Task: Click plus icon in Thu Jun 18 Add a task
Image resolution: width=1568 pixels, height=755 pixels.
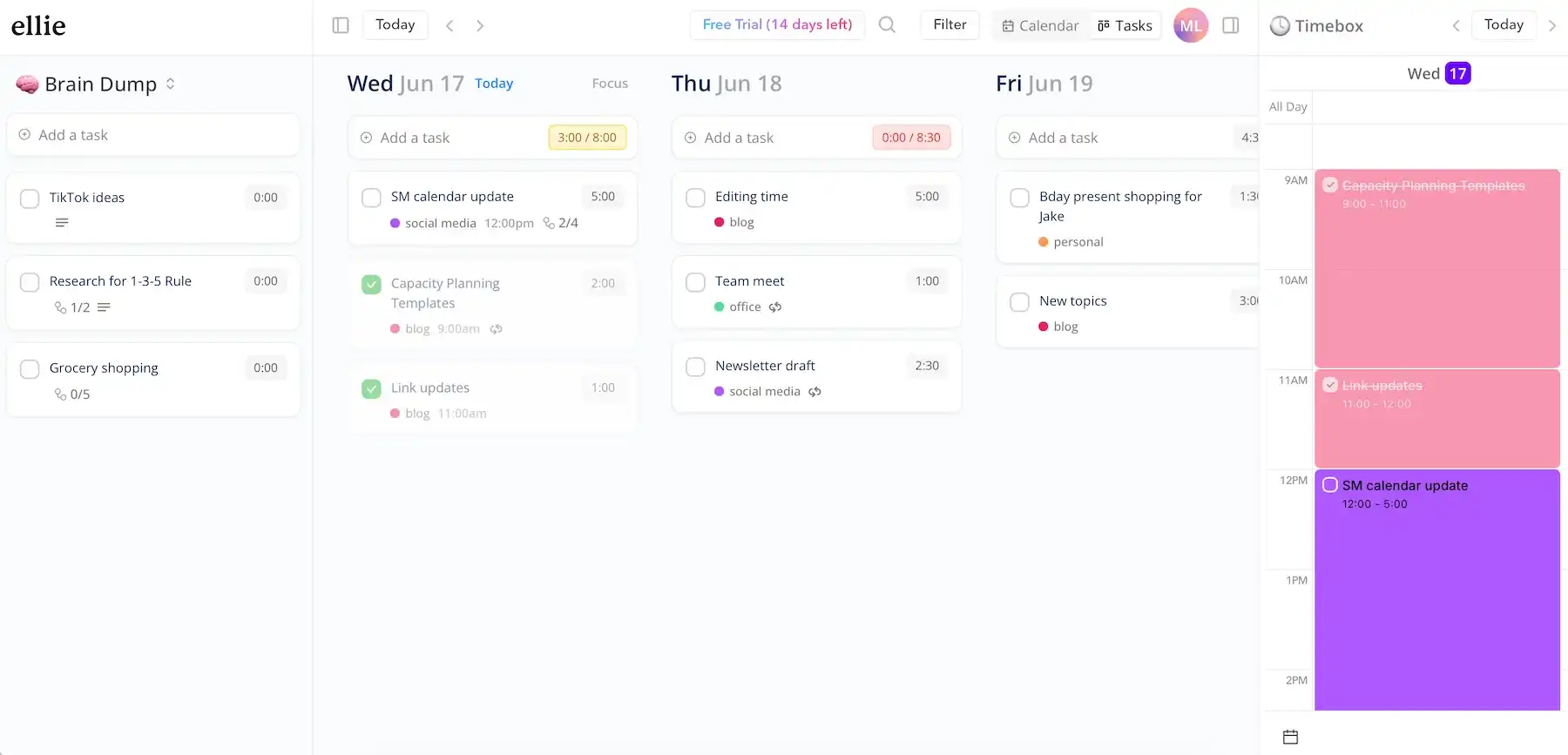Action: point(690,138)
